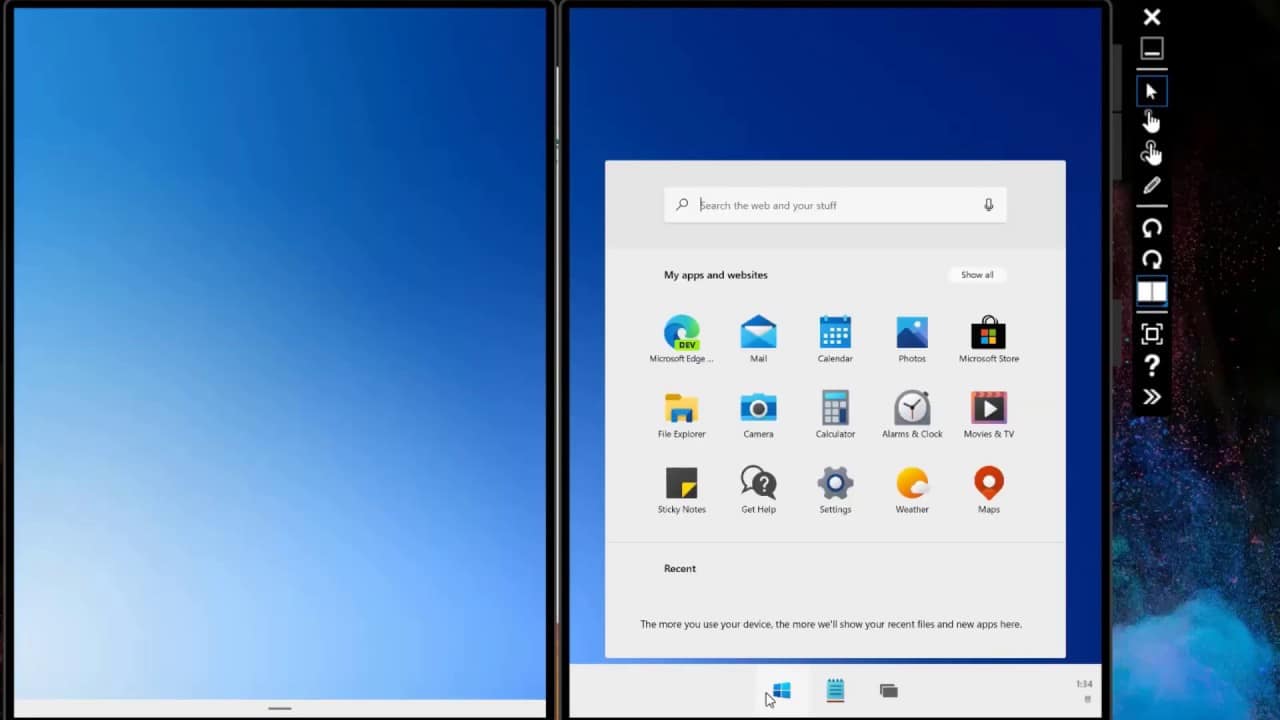Click the taskbar clock showing 1:34
Screen dimensions: 1280x720
(x=1084, y=685)
